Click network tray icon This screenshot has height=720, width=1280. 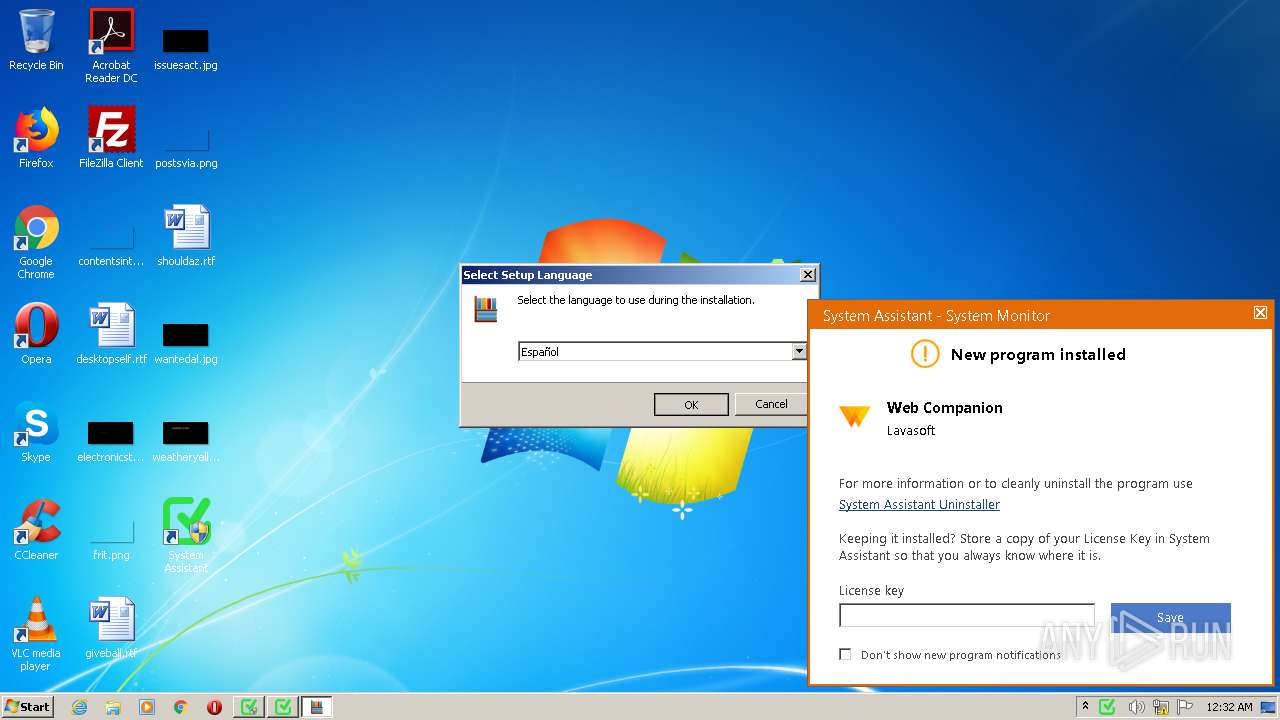[1161, 707]
